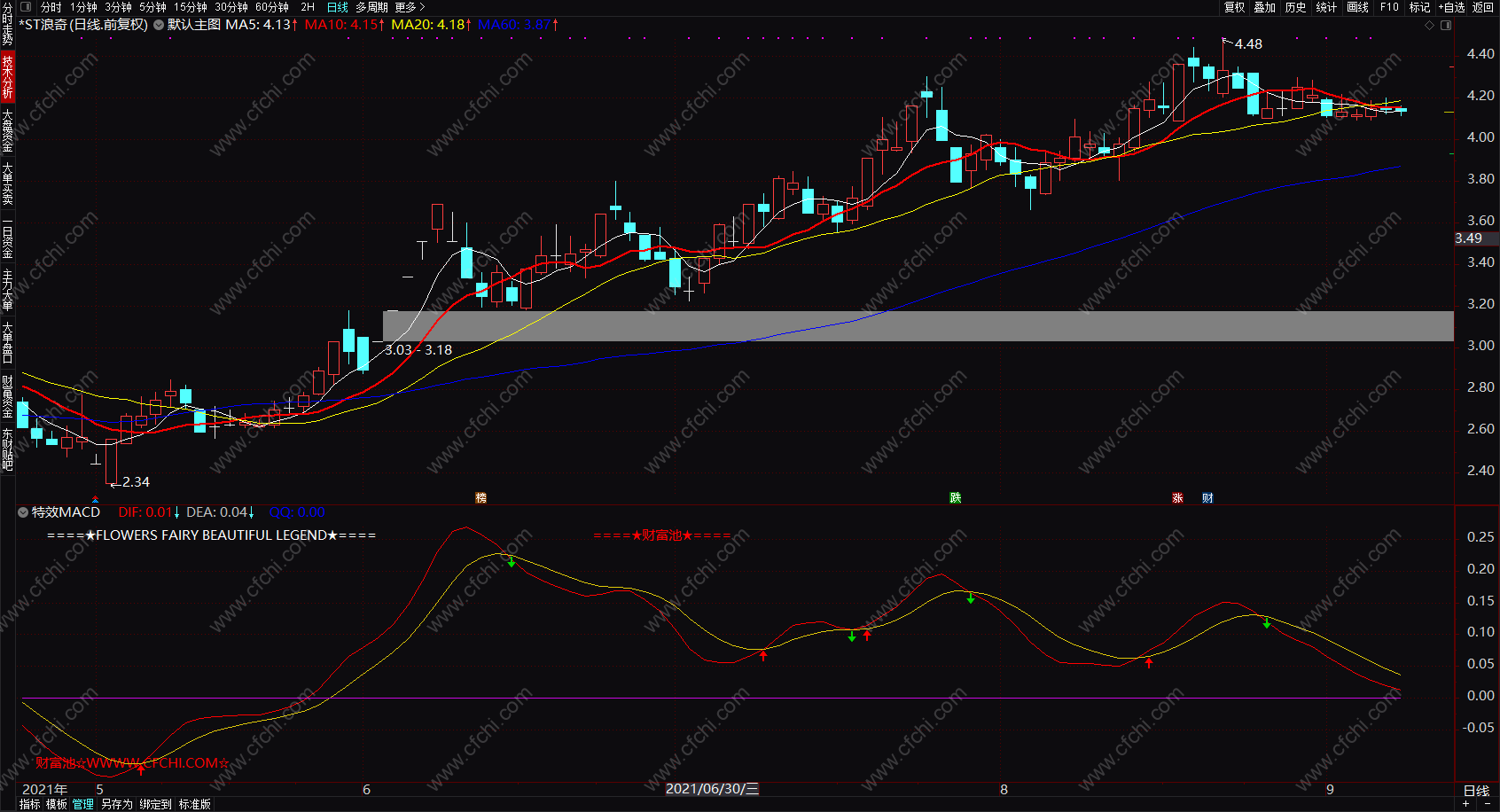Open the 统计 statistics button

(x=1327, y=7)
